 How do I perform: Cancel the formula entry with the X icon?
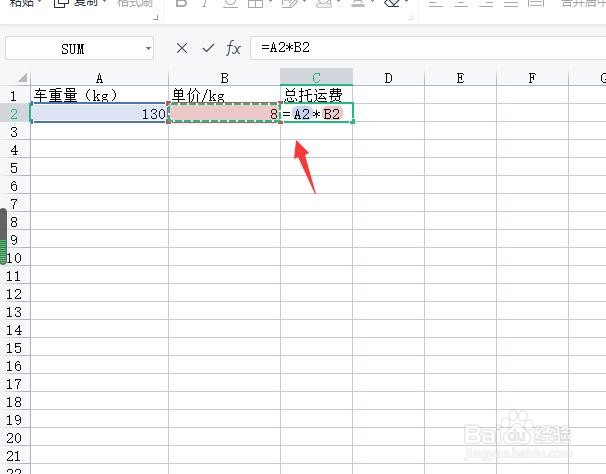point(182,48)
